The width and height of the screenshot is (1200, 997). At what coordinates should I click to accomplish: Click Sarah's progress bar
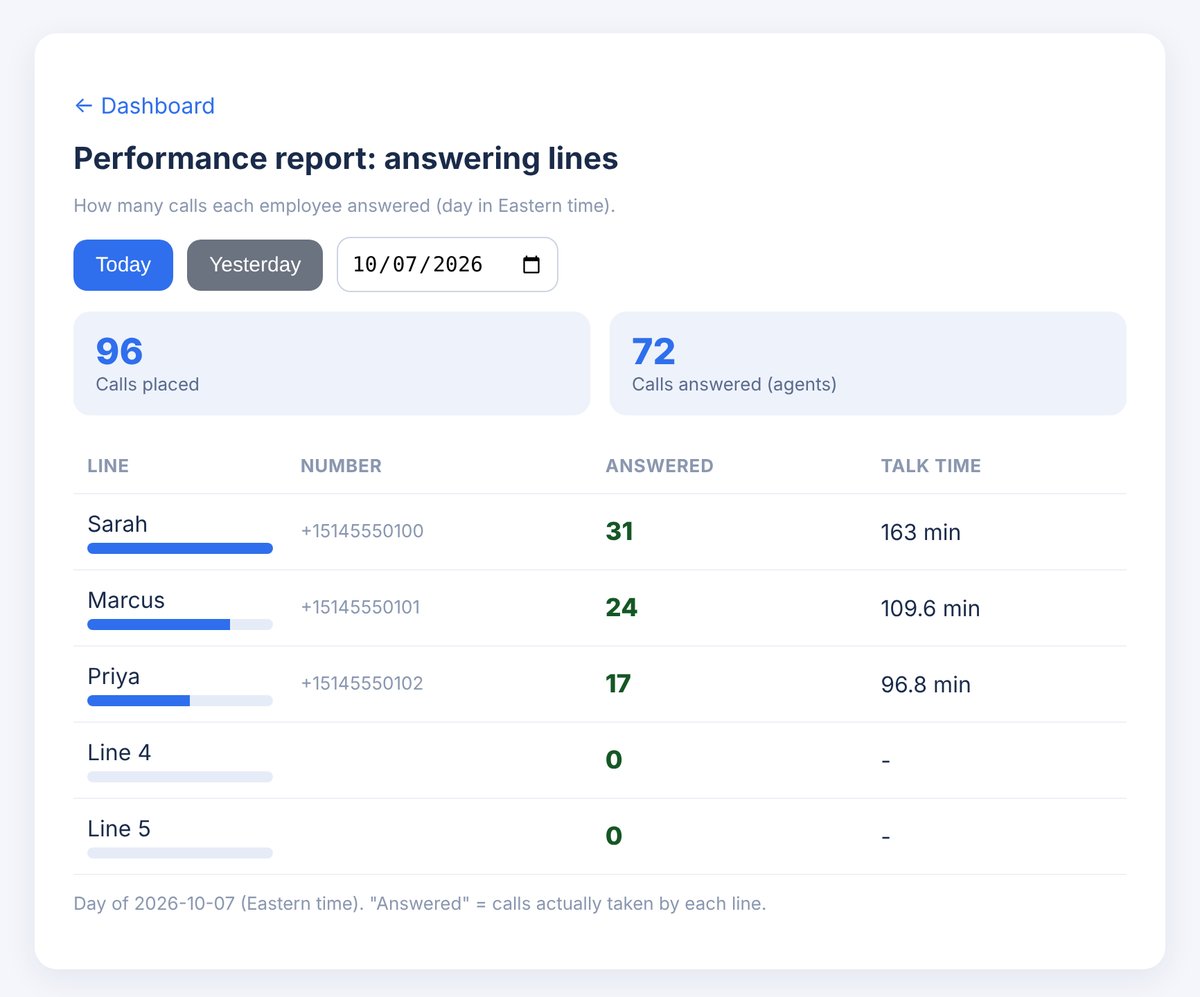tap(180, 548)
